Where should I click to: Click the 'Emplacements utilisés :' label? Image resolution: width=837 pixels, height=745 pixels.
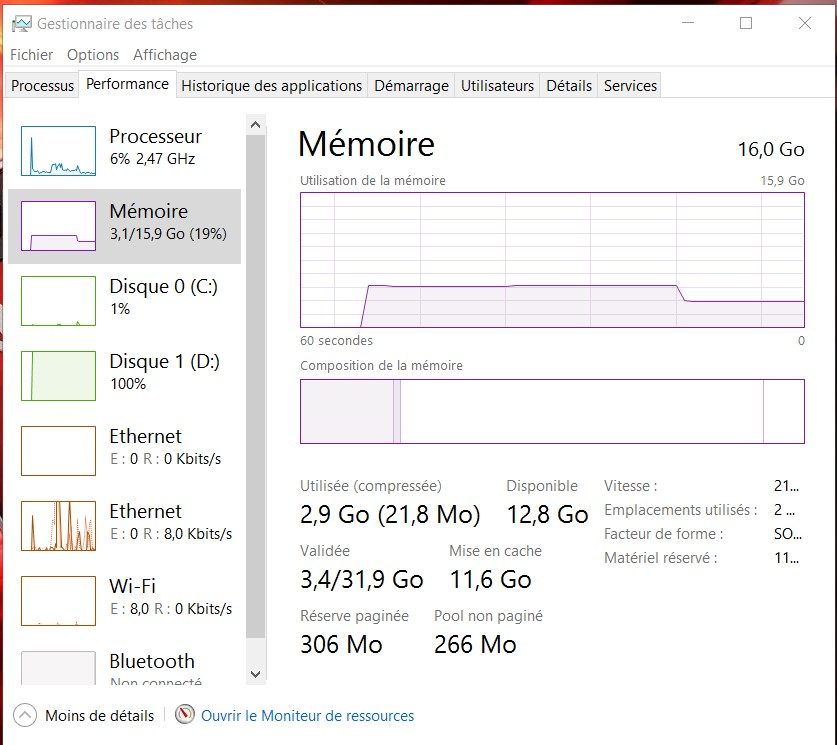point(681,510)
